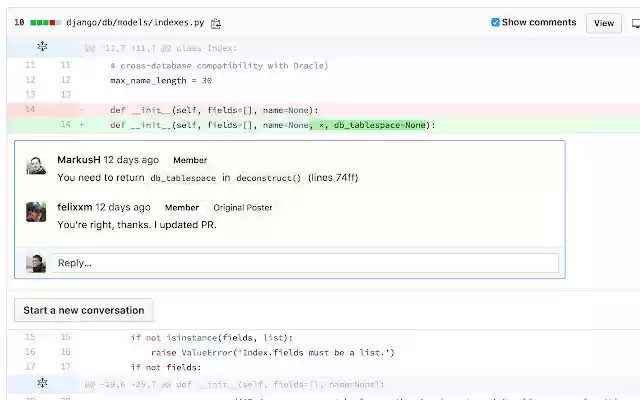This screenshot has height=400, width=640.
Task: Toggle the Show comments checkbox
Action: 495,22
